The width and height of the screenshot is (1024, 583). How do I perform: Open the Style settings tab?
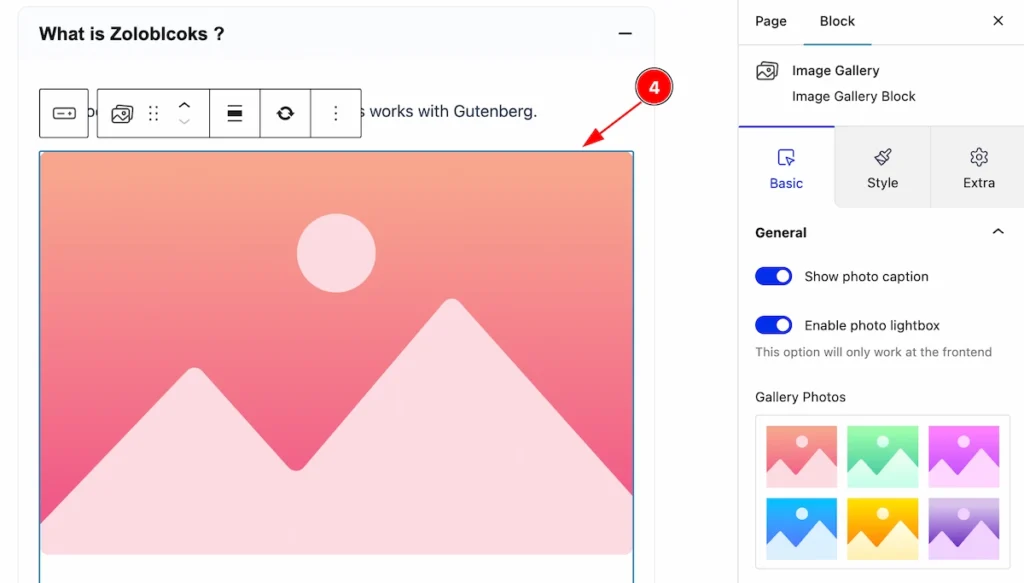coord(882,168)
